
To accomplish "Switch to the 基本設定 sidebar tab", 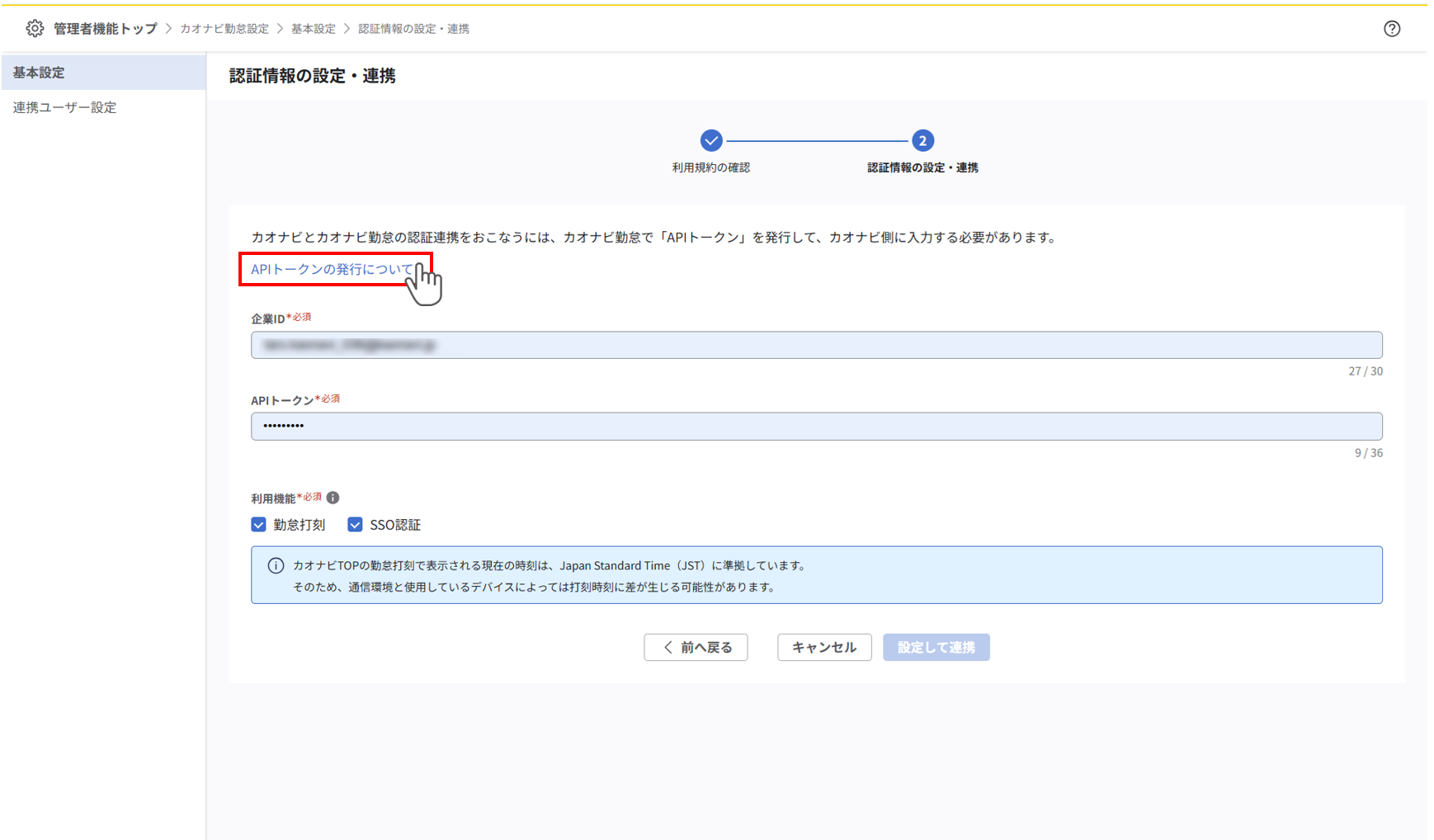I will [x=36, y=72].
